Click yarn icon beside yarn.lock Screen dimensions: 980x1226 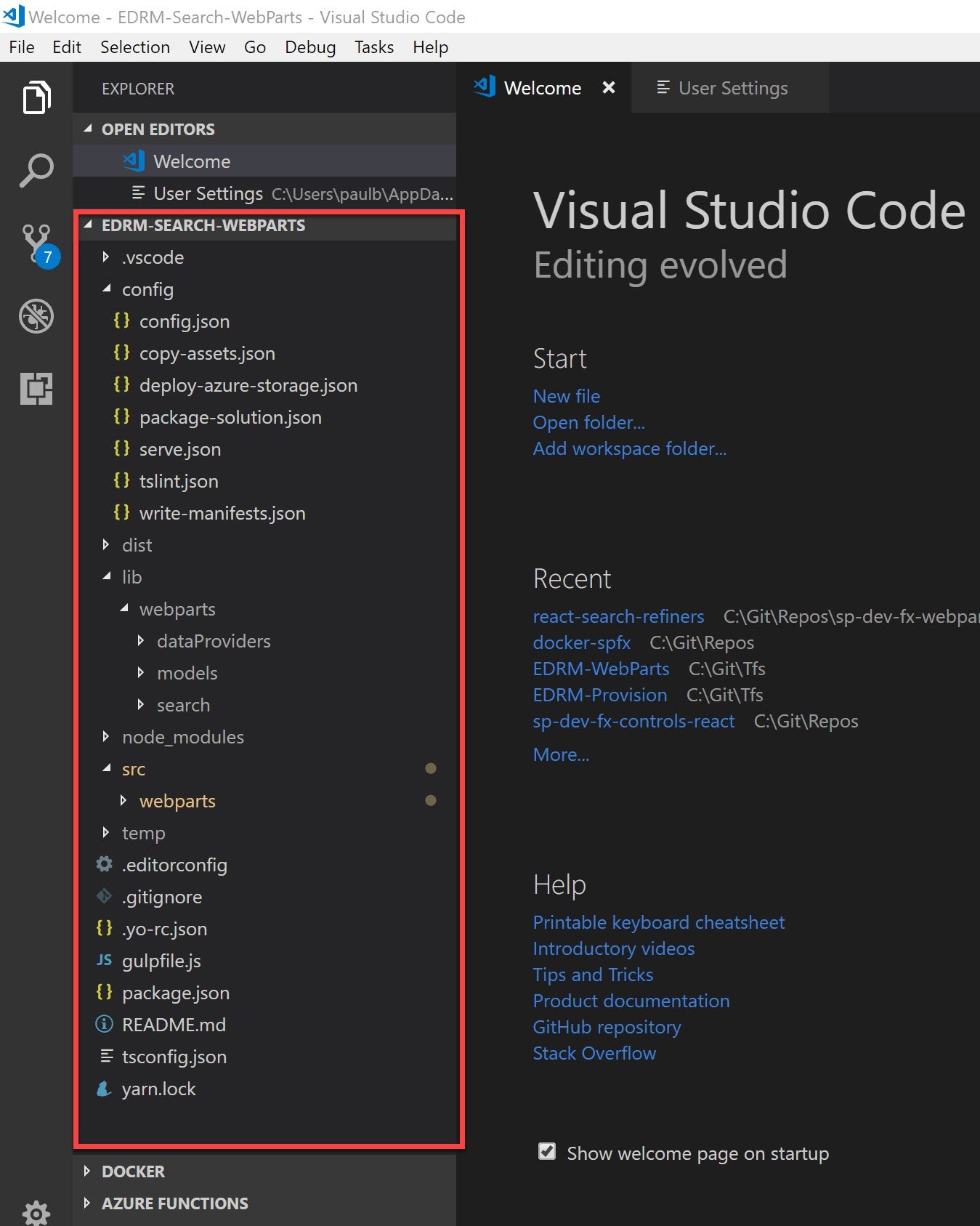[x=104, y=1088]
